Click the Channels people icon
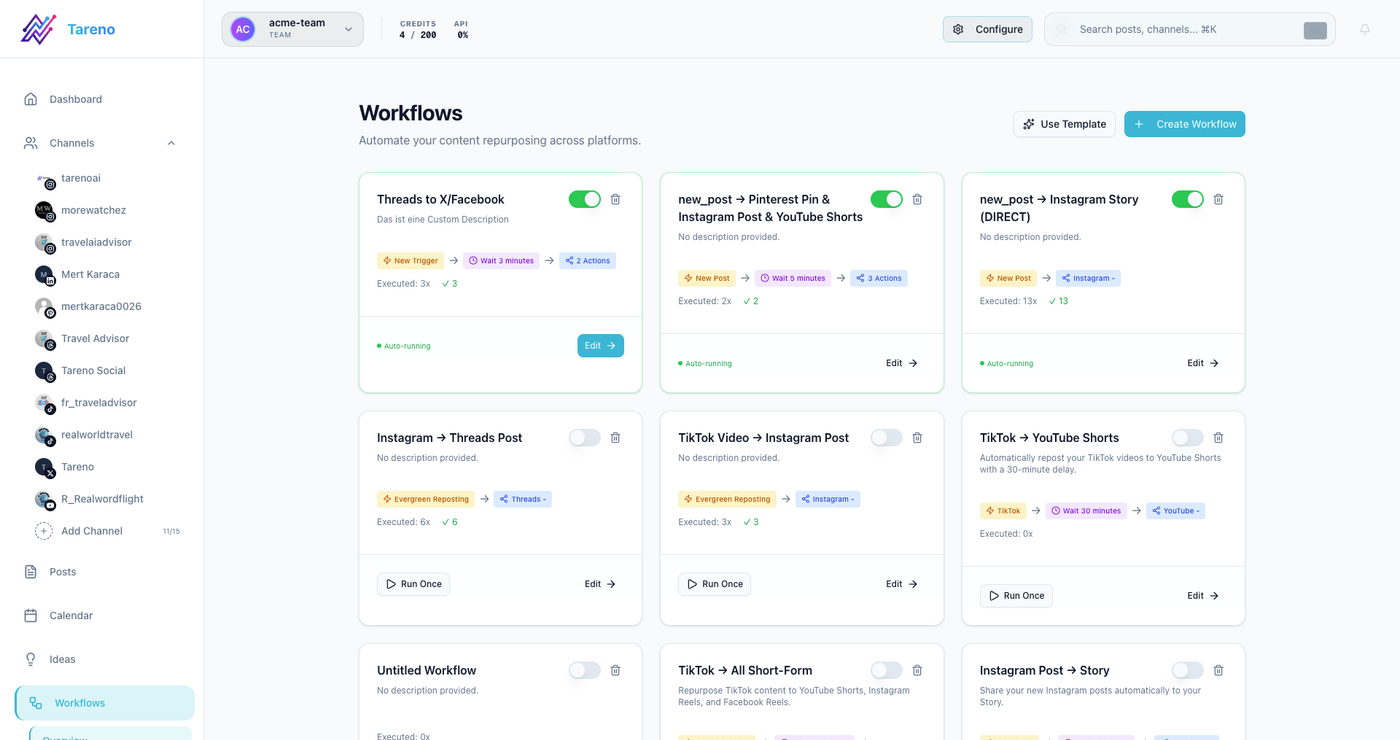 tap(30, 143)
